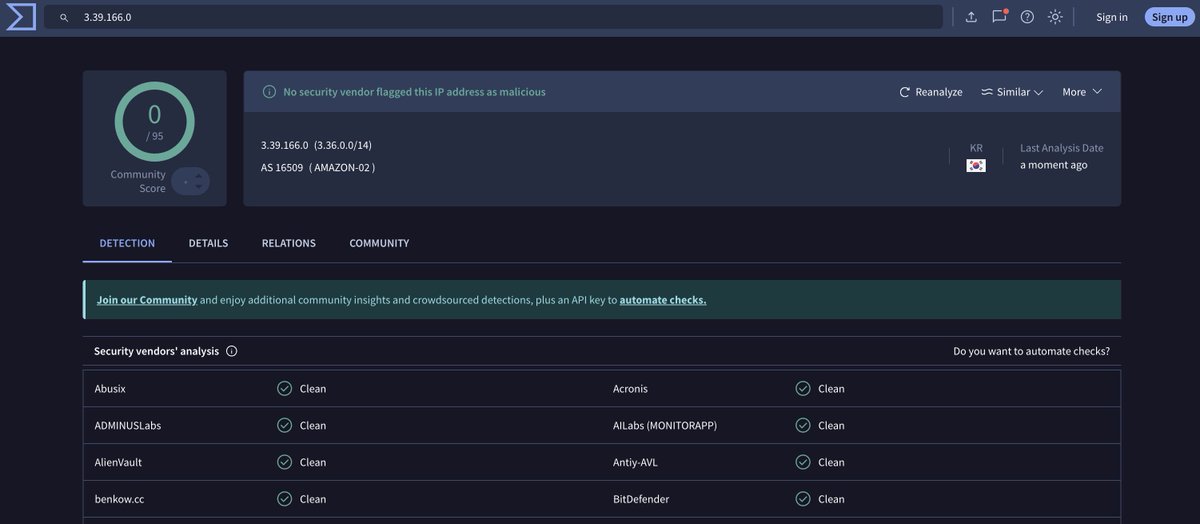Click the Reanalyze refresh icon

tap(905, 92)
